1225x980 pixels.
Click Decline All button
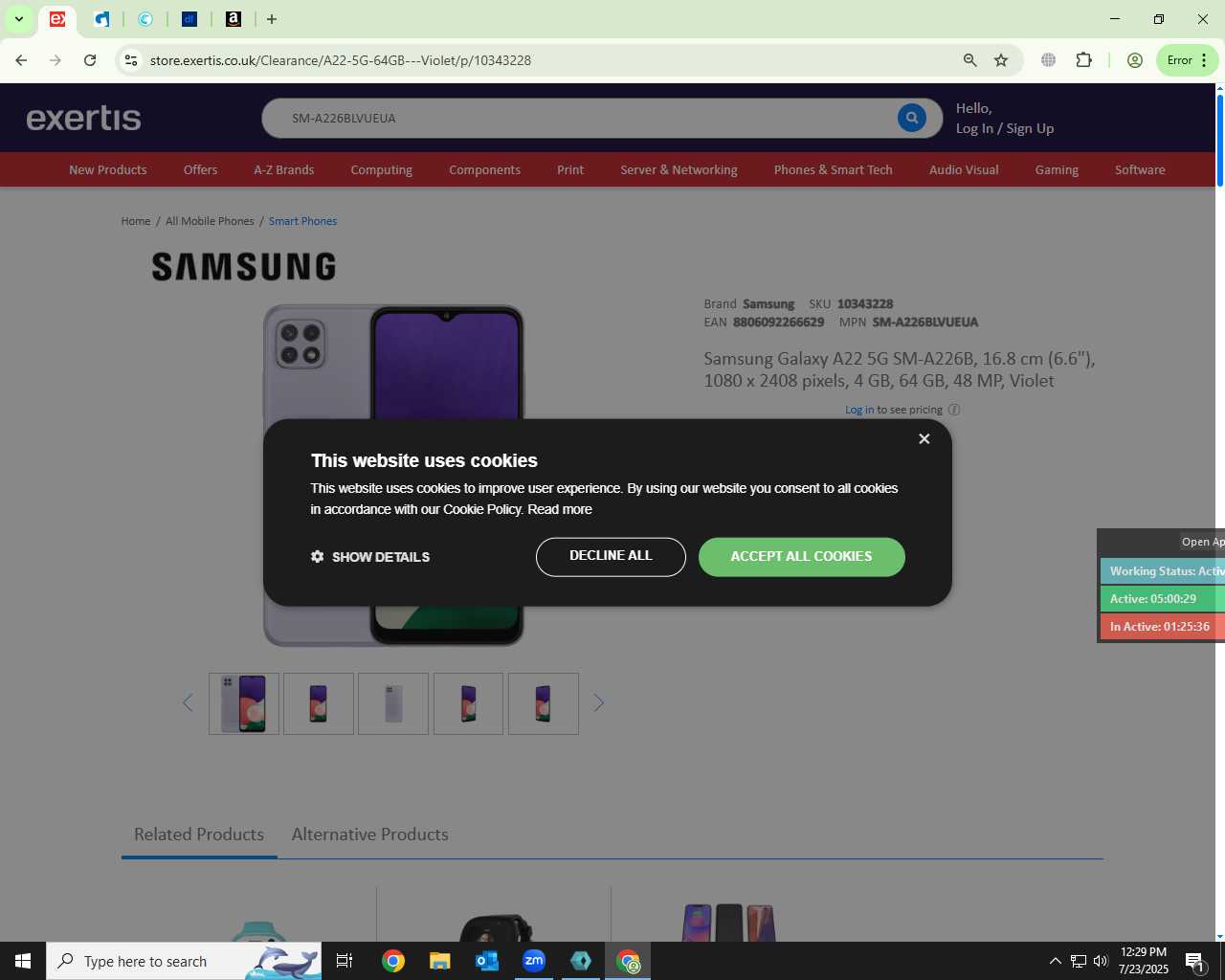(x=611, y=557)
